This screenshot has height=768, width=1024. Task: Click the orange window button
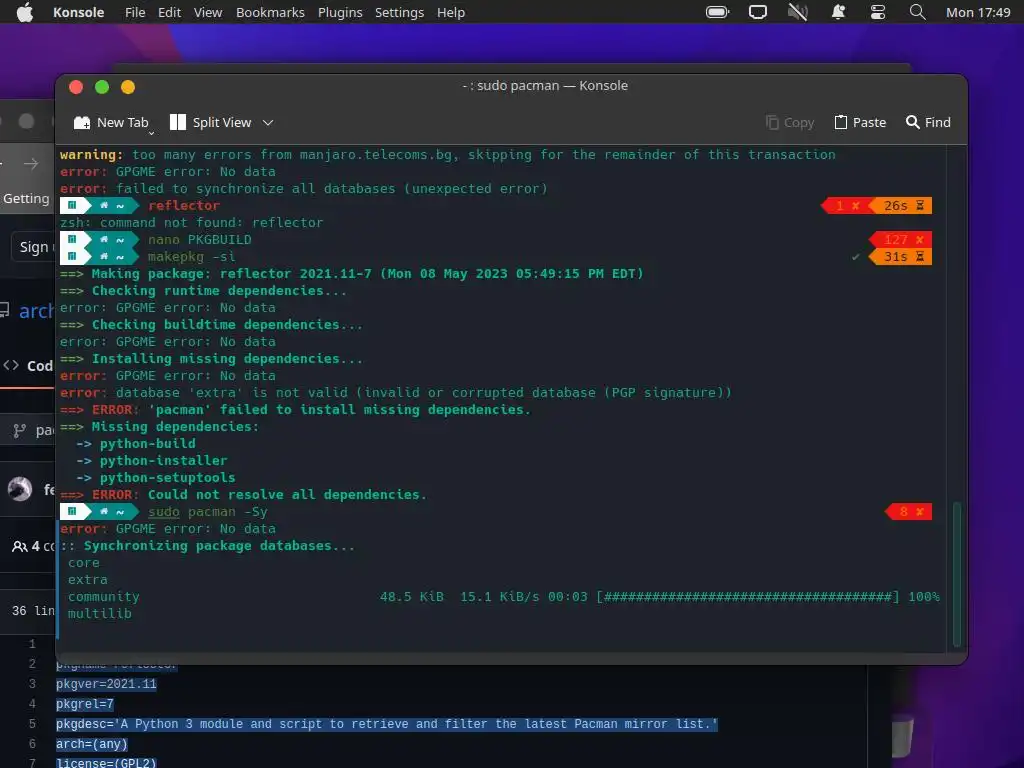pyautogui.click(x=128, y=87)
